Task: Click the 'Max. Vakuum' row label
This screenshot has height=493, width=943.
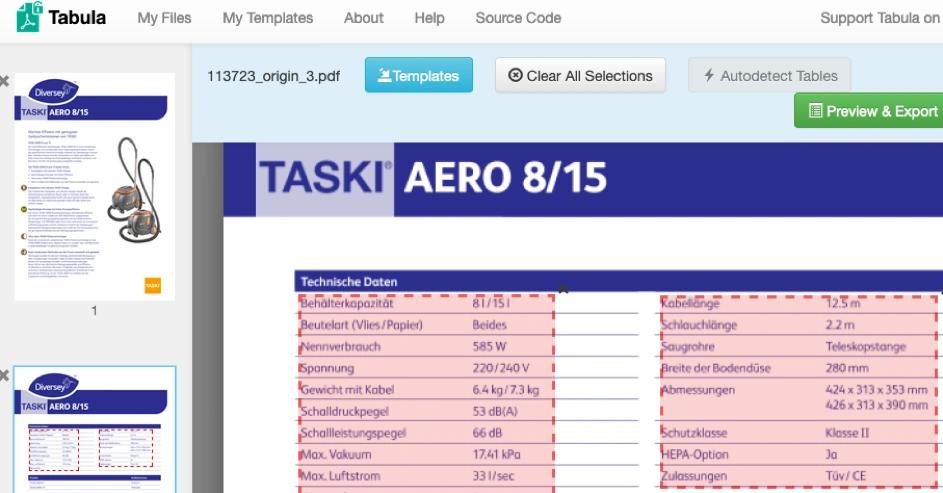Action: coord(336,455)
